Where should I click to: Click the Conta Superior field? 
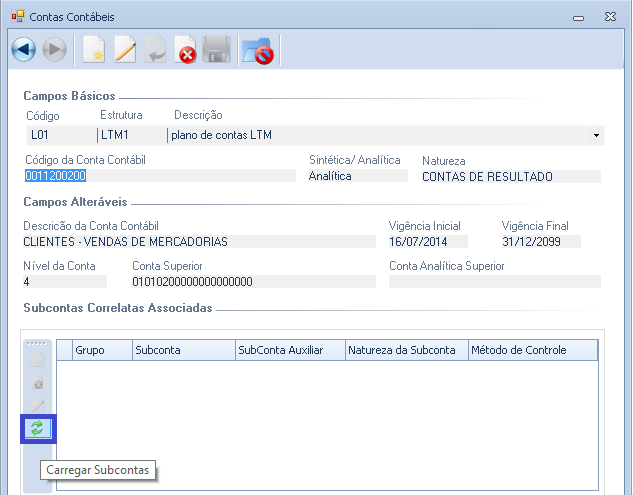[x=253, y=282]
